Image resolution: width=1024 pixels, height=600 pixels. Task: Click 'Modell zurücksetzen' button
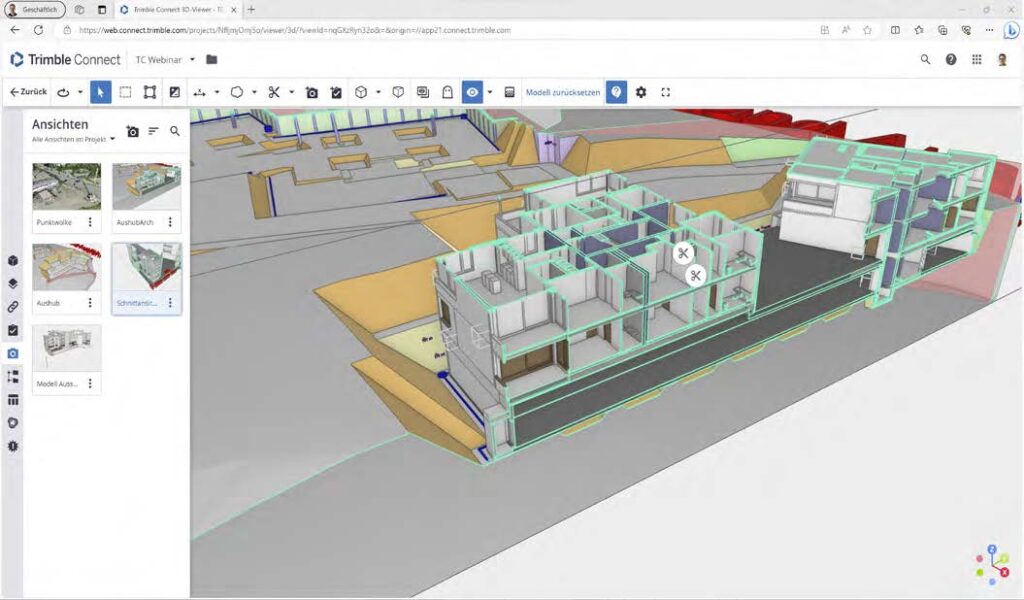pos(563,92)
